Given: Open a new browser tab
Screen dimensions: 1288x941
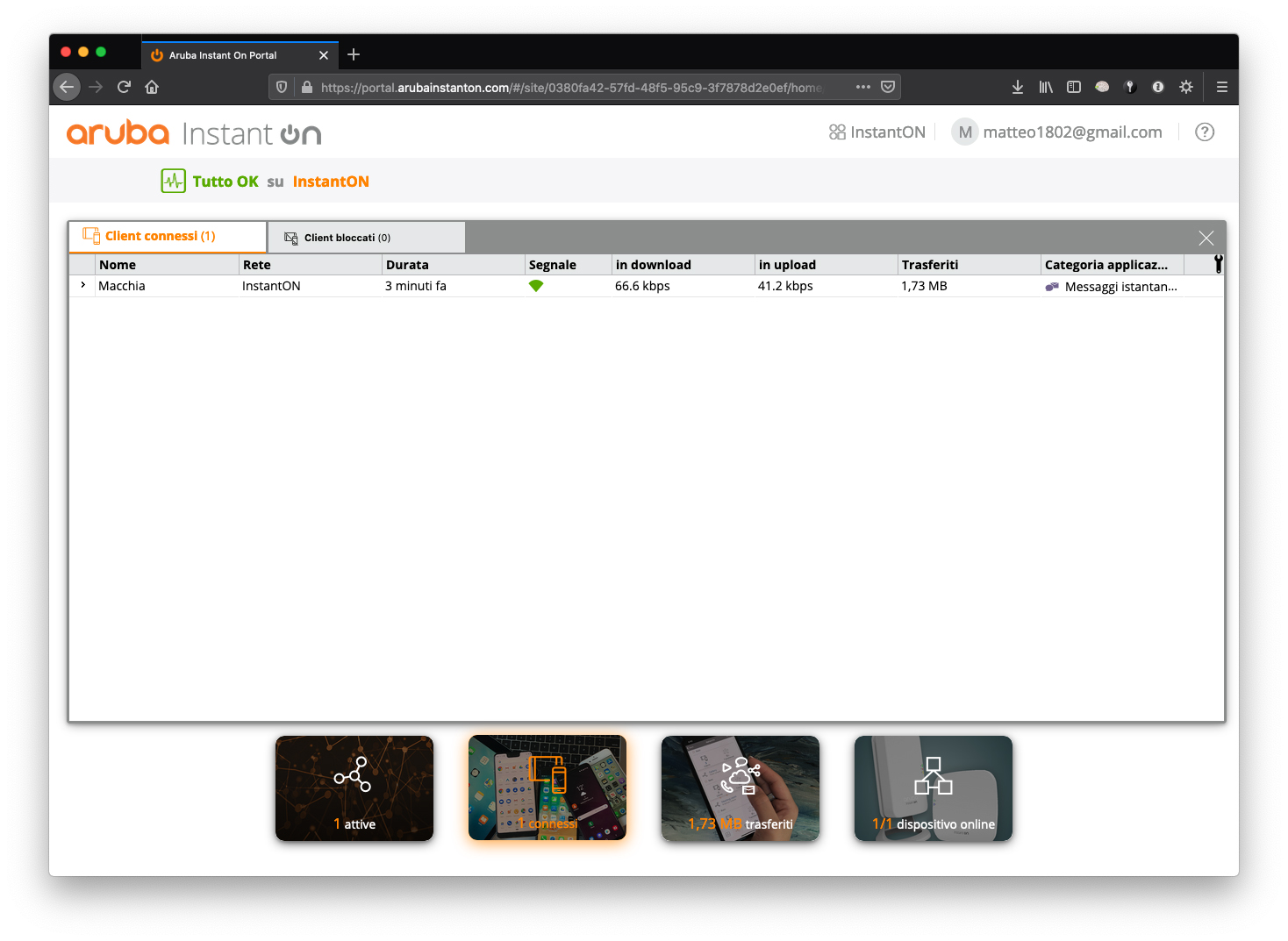Looking at the screenshot, I should pos(354,54).
